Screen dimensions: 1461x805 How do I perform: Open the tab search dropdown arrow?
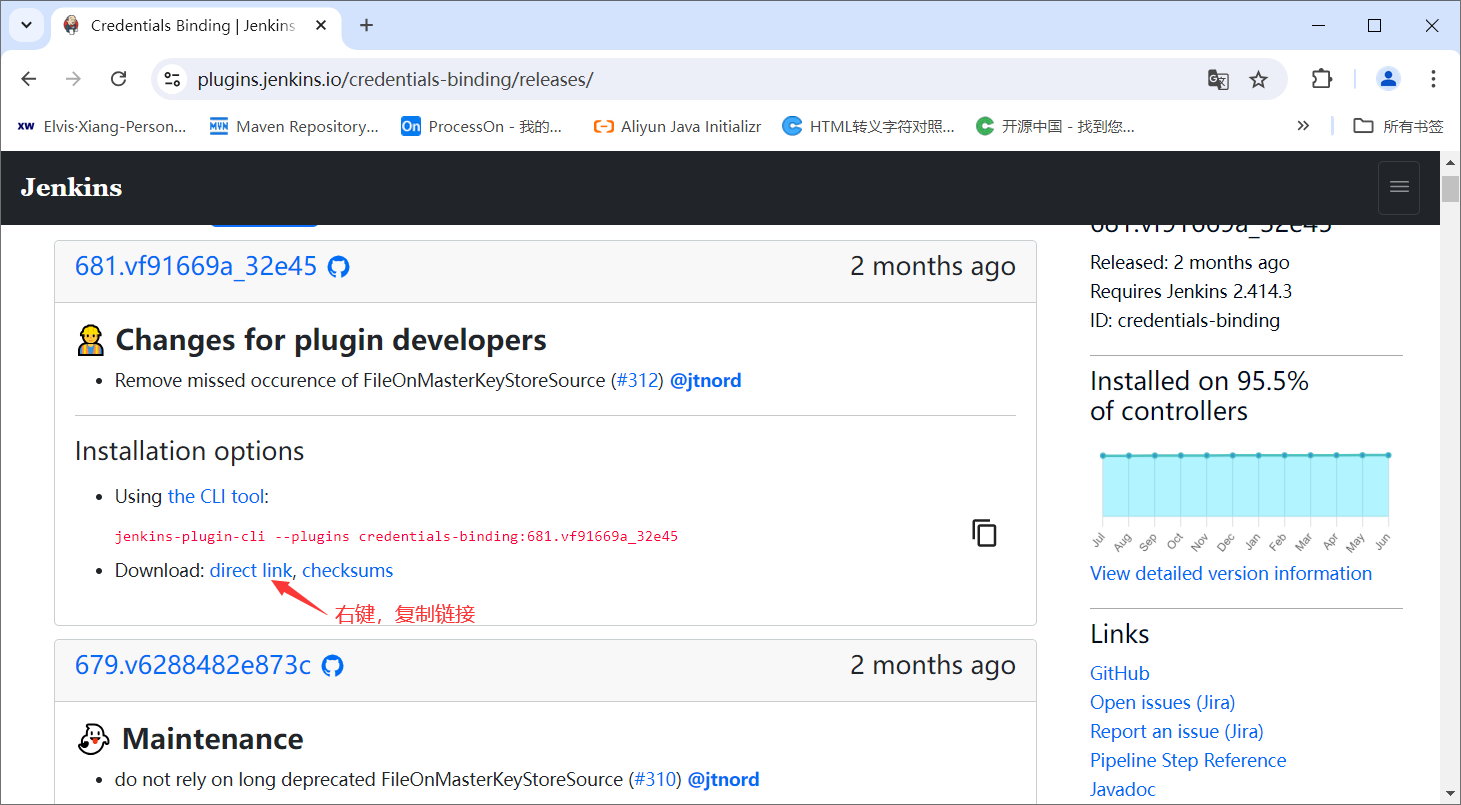[x=27, y=25]
